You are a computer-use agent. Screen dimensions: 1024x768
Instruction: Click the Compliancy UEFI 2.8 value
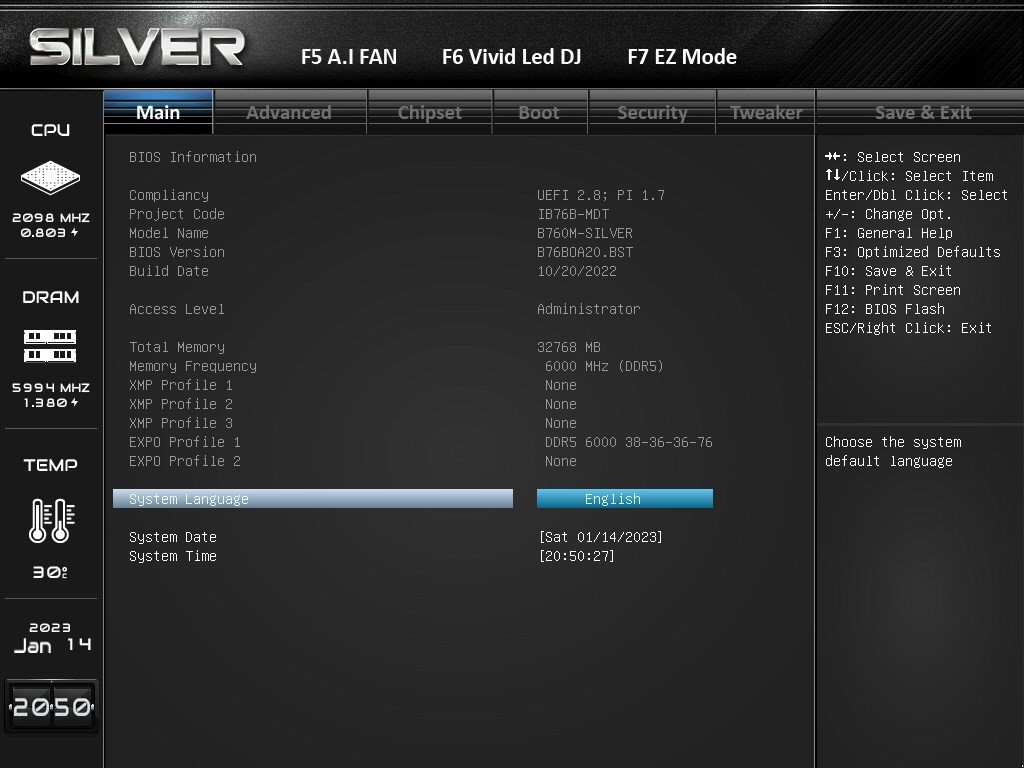tap(601, 195)
